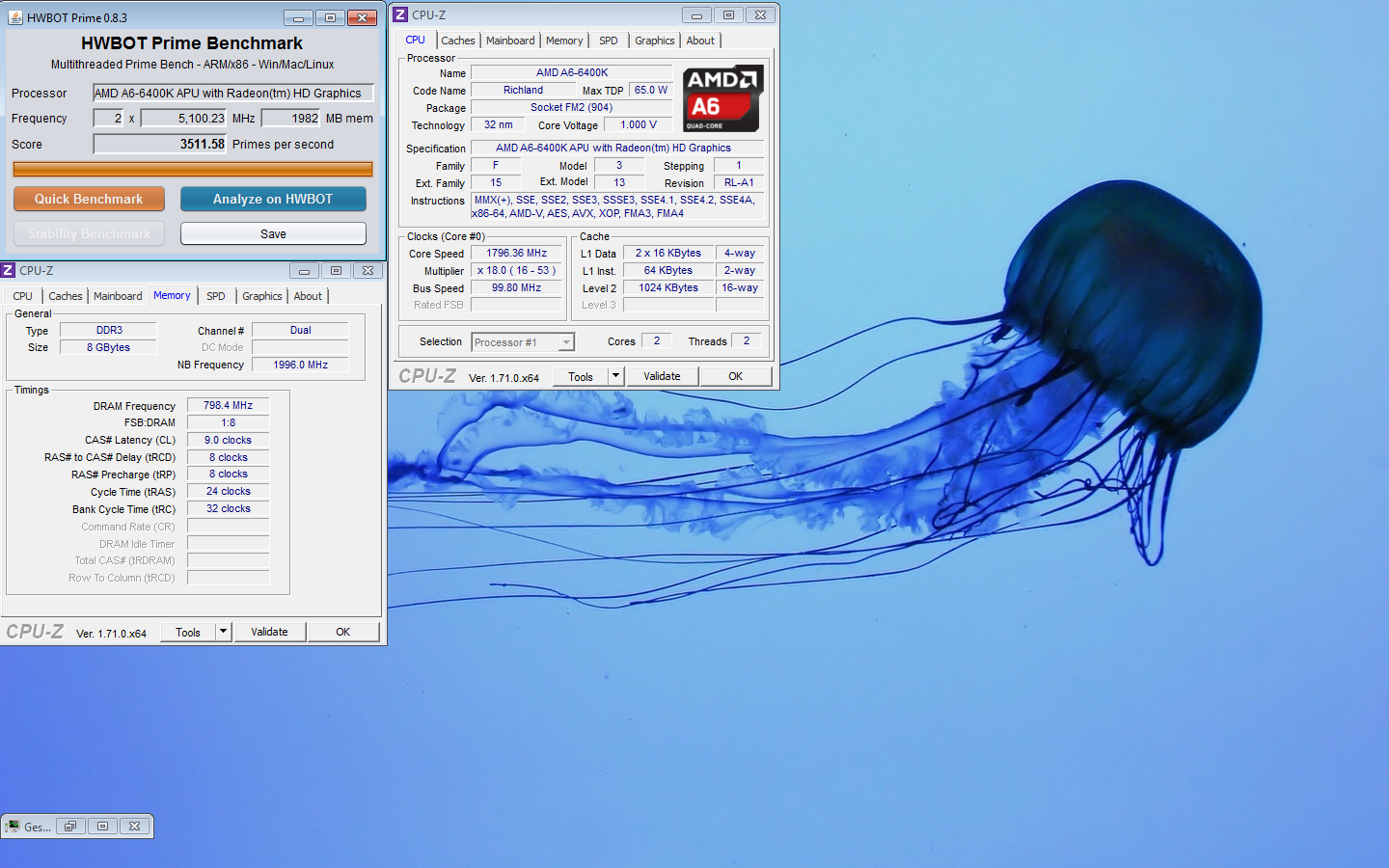Click the NB Frequency value 1996.0 MHz
Viewport: 1389px width, 868px height.
300,365
